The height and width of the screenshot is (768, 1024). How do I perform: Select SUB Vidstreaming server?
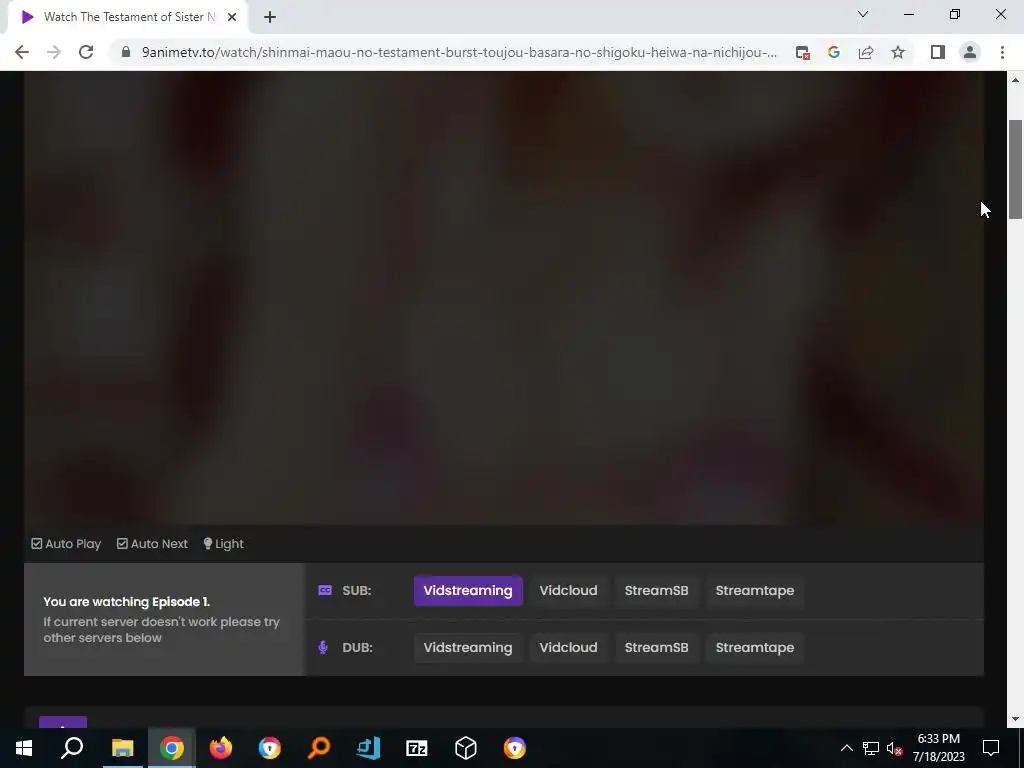[468, 590]
